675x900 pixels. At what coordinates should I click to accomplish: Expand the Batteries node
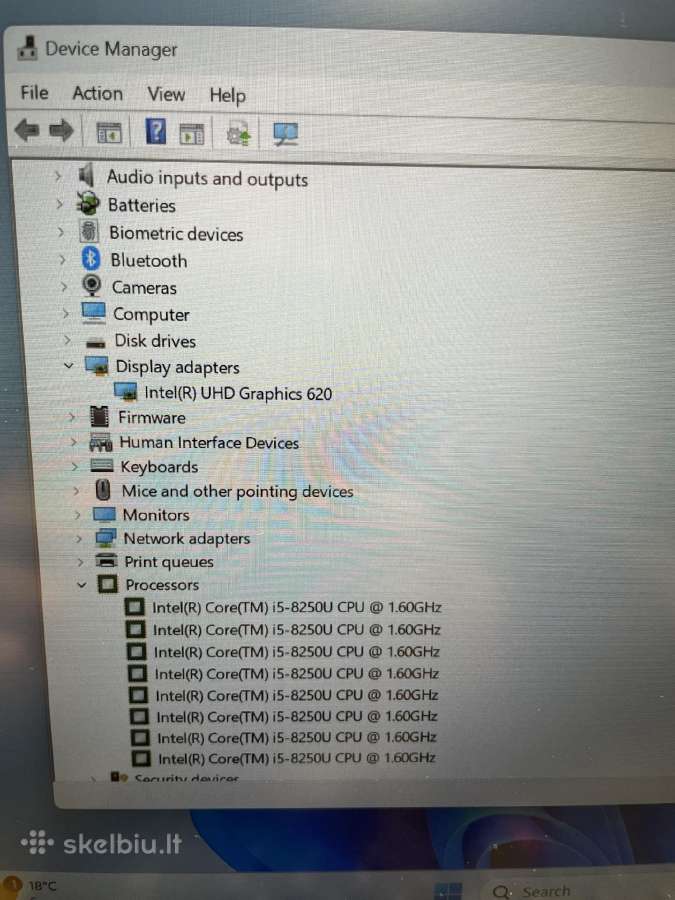[x=59, y=204]
